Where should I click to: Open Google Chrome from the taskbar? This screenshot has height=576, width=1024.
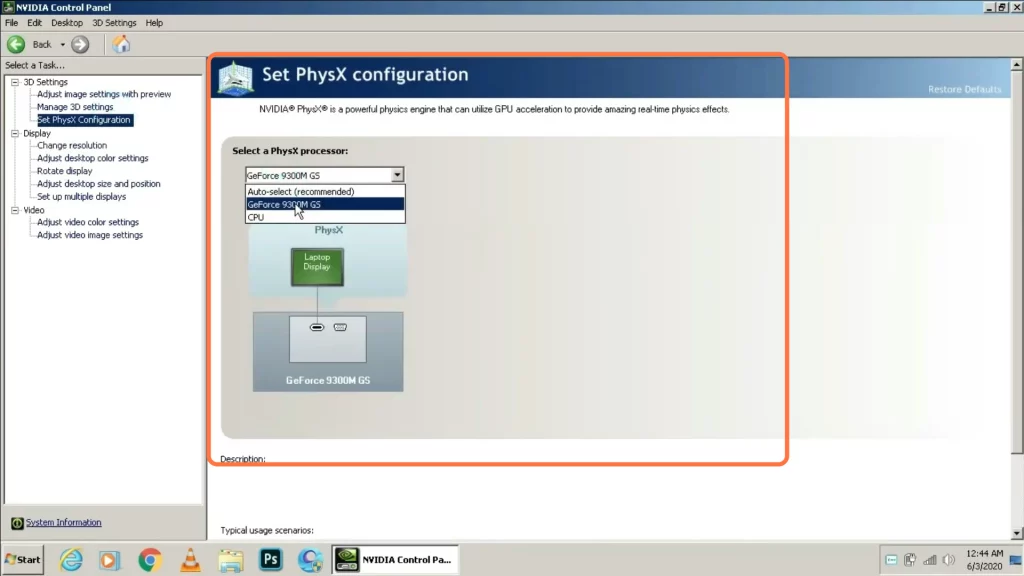click(x=150, y=560)
